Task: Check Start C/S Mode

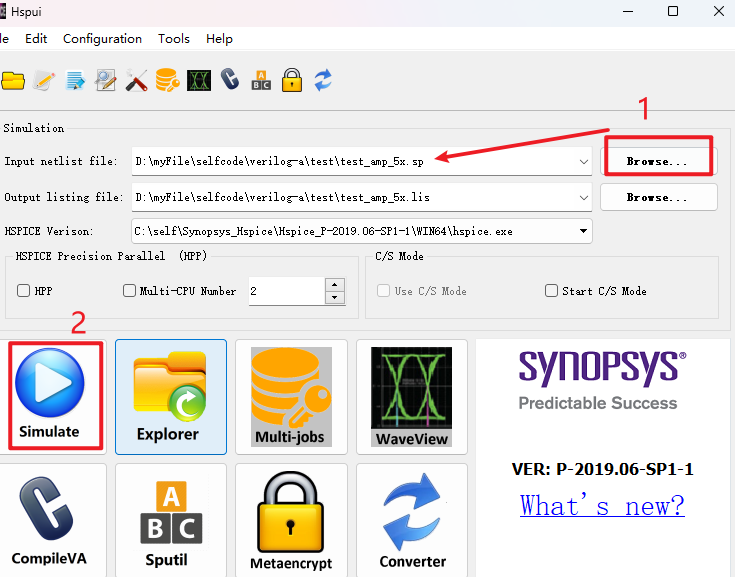Action: [551, 291]
